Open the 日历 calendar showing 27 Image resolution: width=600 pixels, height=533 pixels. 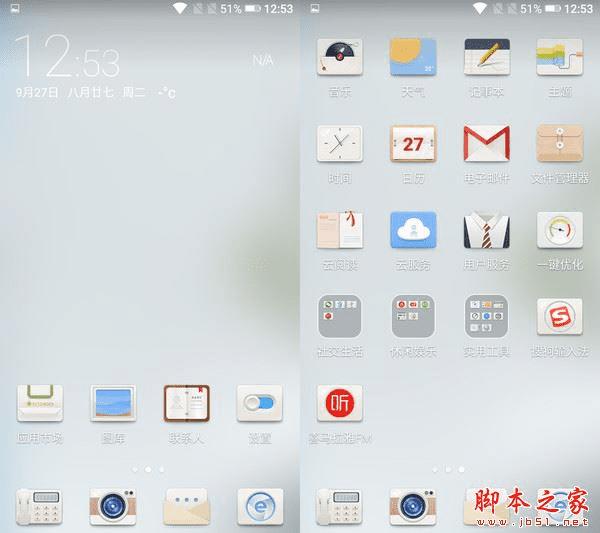coord(413,143)
